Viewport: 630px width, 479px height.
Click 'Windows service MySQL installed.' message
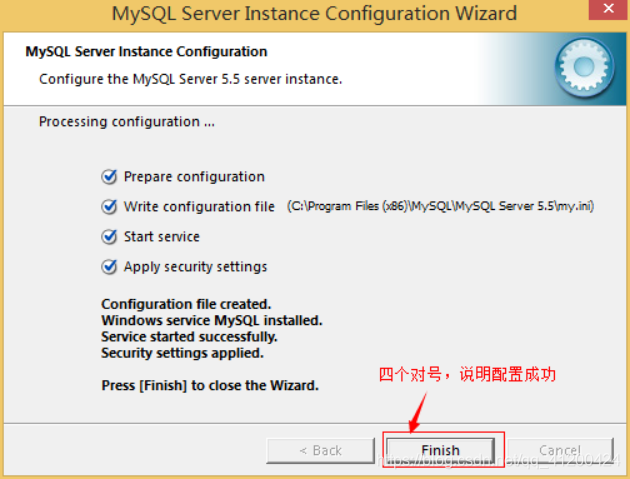(212, 320)
